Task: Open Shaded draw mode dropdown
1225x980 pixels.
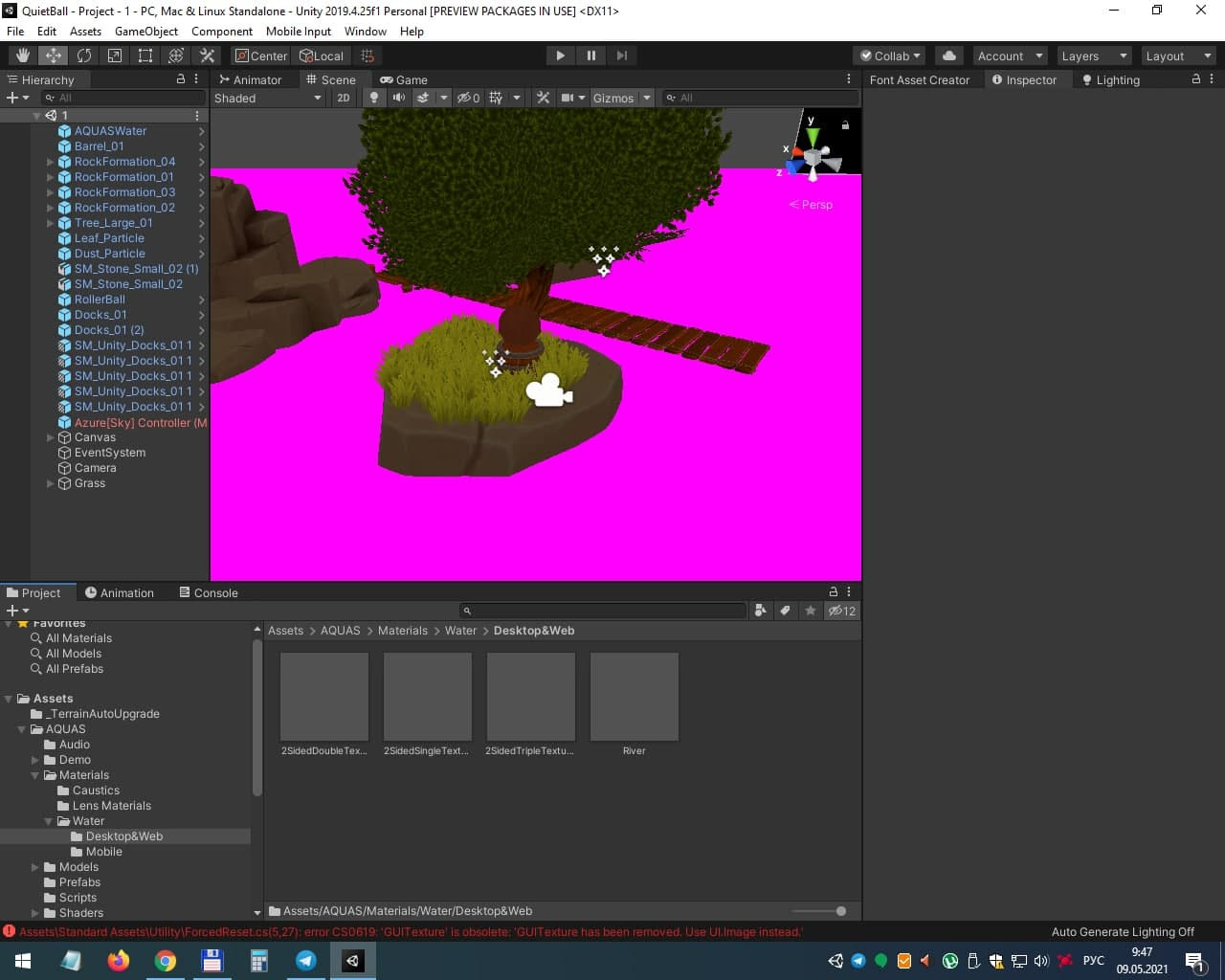Action: click(268, 98)
